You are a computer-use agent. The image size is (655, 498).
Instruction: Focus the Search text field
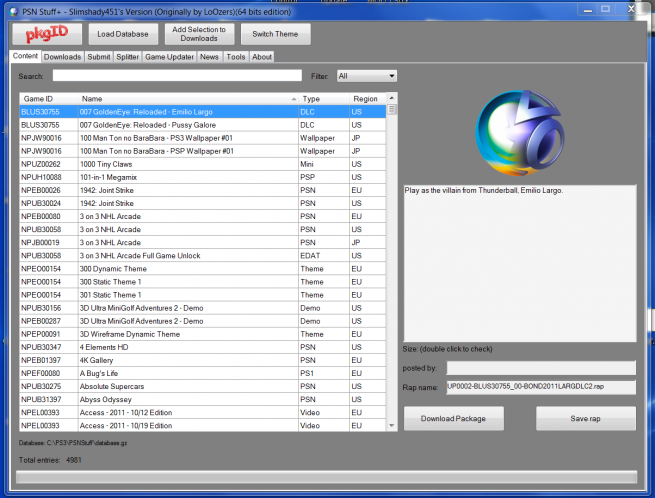click(x=177, y=76)
